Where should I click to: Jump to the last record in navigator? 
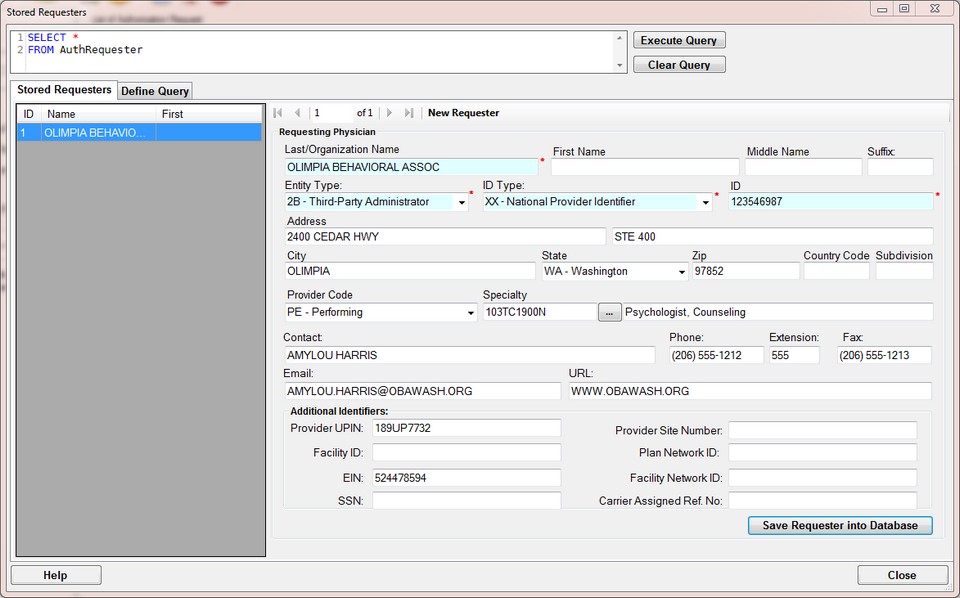coord(409,113)
